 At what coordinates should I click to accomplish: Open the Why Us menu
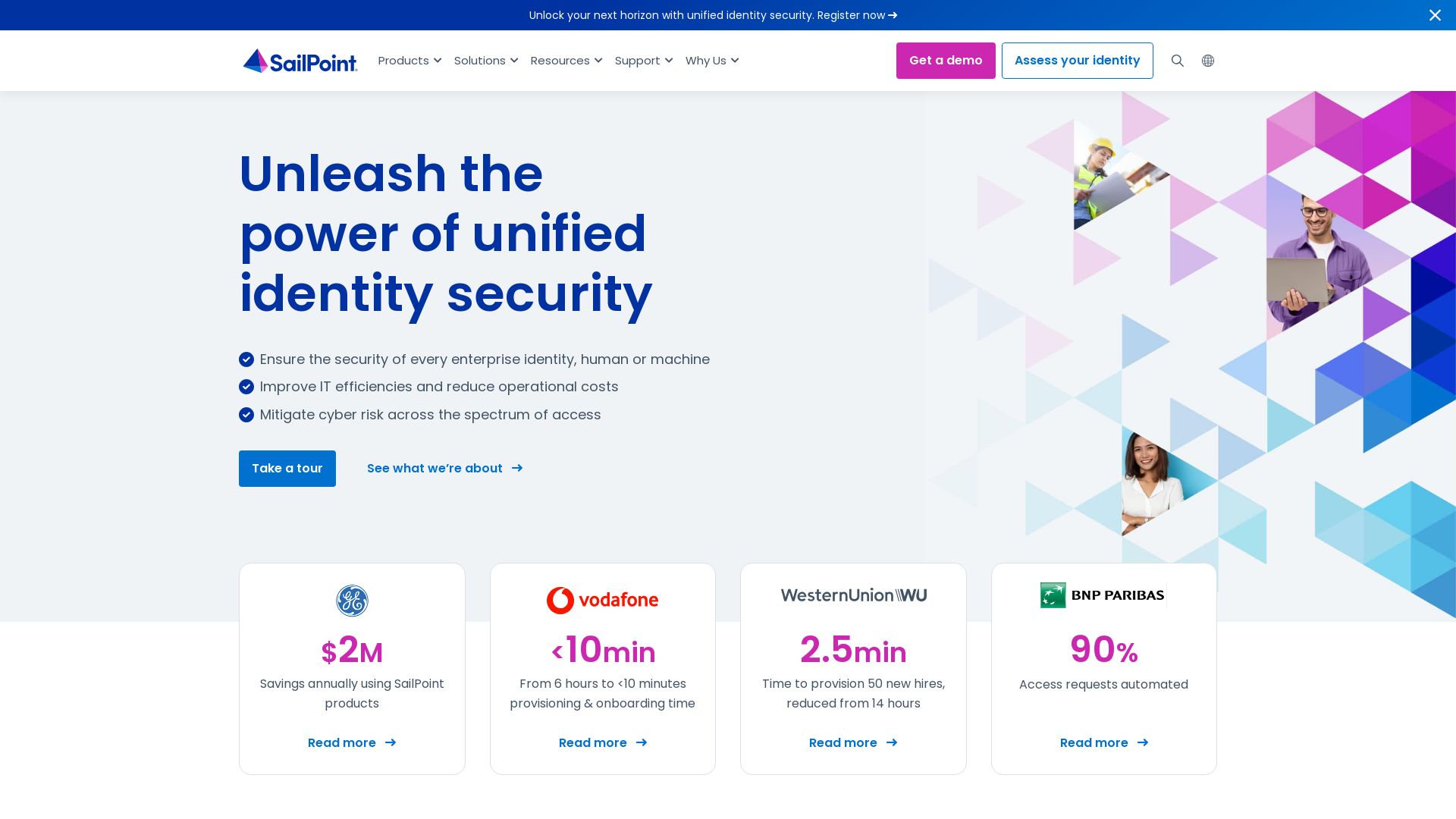pyautogui.click(x=712, y=61)
